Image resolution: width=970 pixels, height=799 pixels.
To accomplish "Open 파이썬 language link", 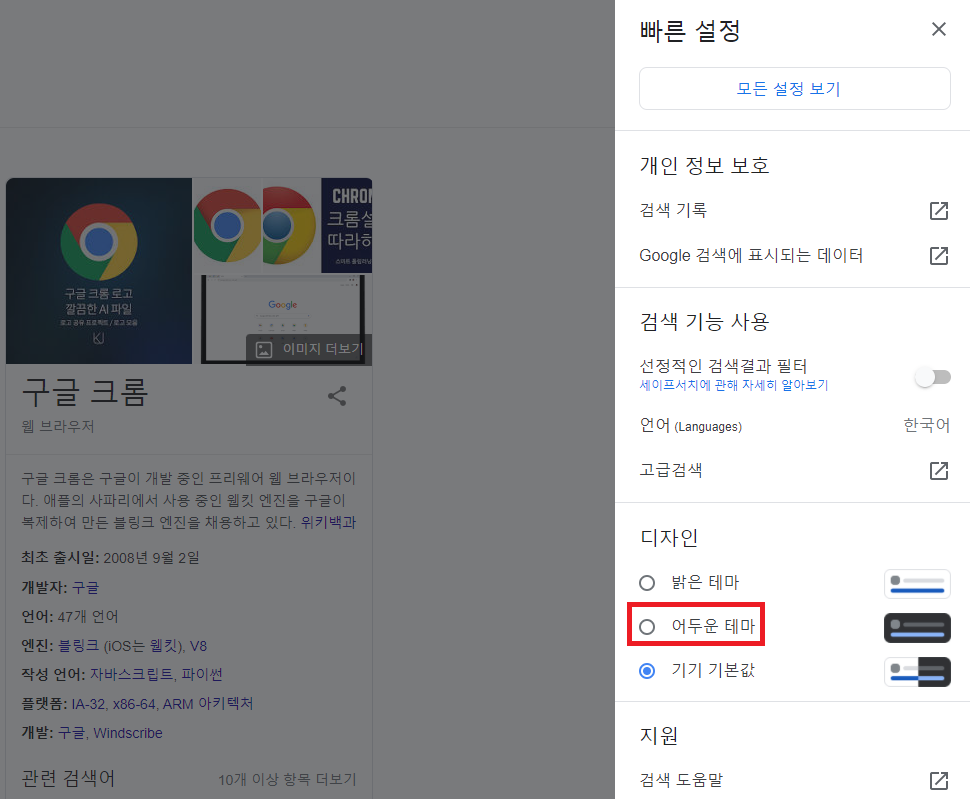I will click(x=202, y=675).
